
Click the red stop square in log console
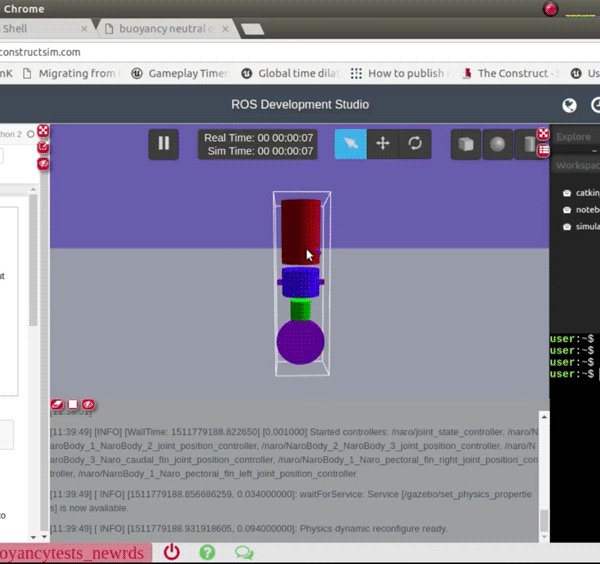pyautogui.click(x=73, y=404)
